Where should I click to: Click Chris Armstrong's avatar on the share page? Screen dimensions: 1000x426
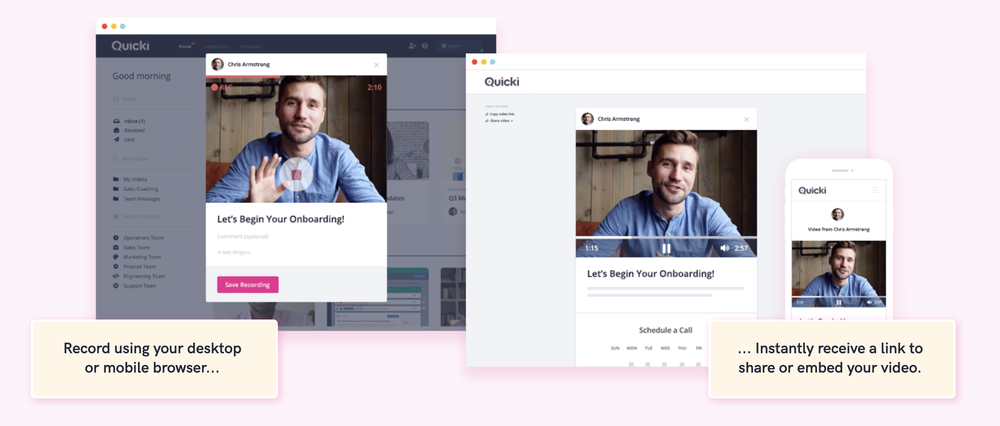coord(587,119)
